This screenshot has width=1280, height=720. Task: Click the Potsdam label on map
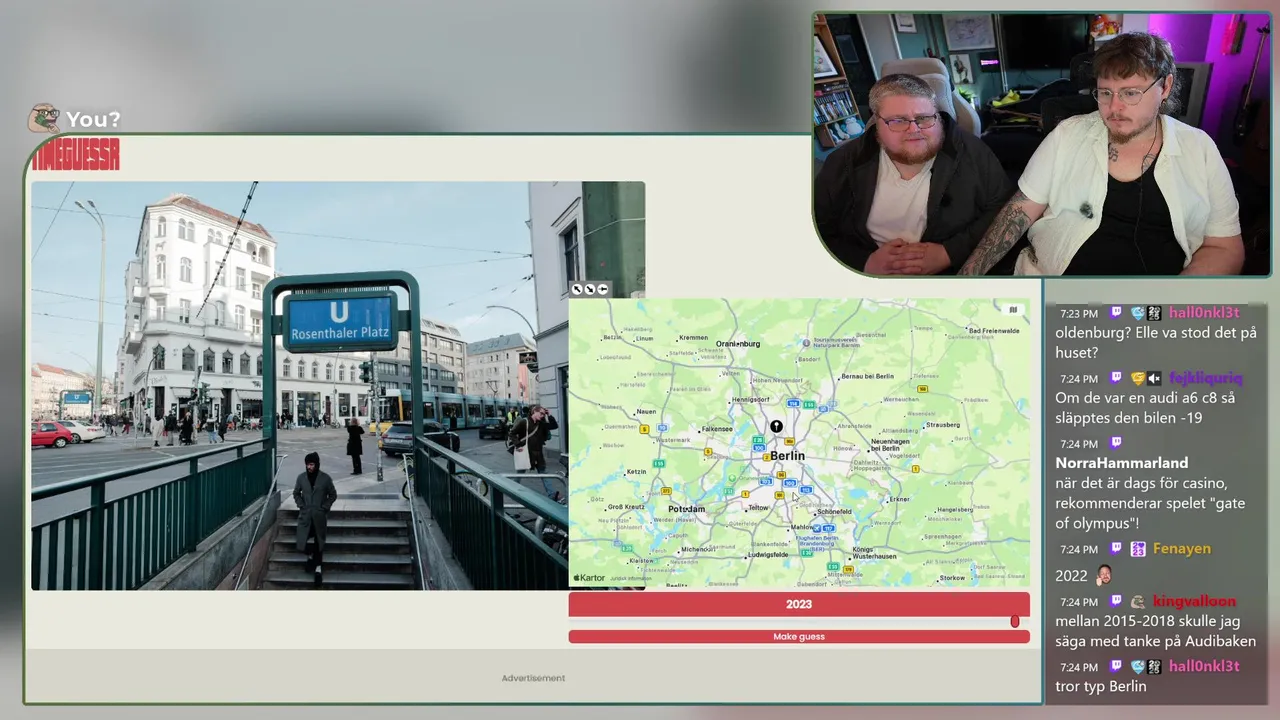tap(686, 509)
